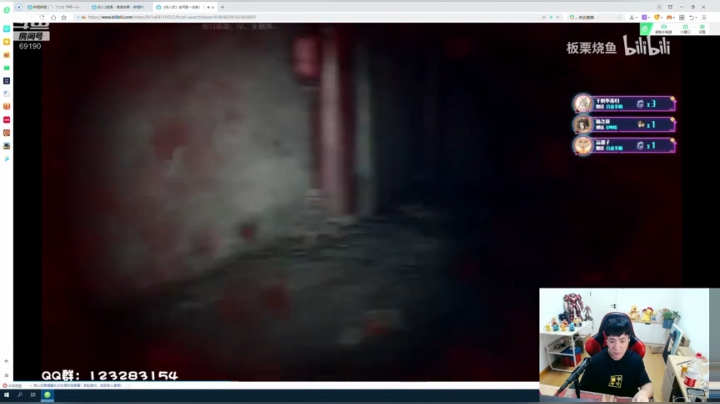Viewport: 720px width, 404px height.
Task: Click the undo closed tab icon
Action: tap(692, 17)
